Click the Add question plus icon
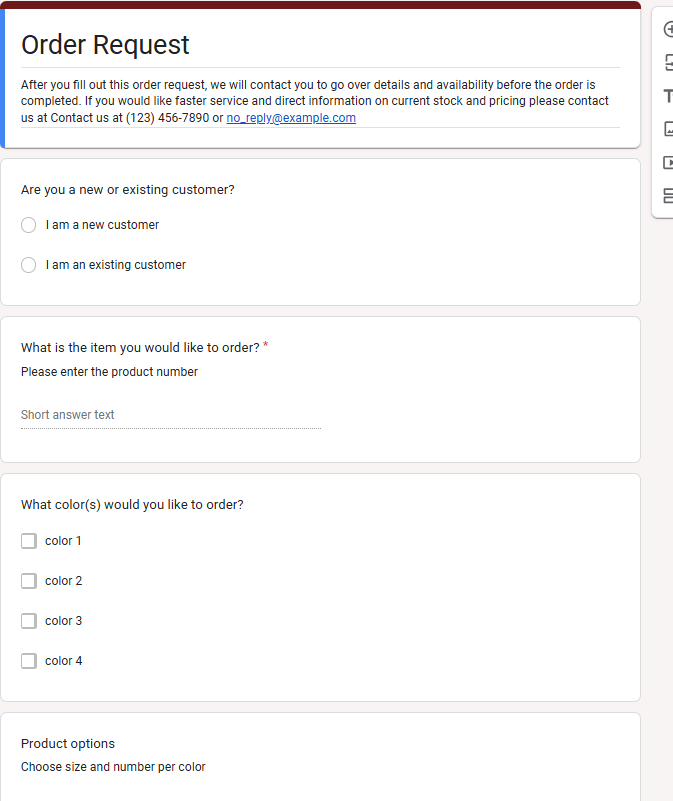This screenshot has width=673, height=801. pyautogui.click(x=668, y=30)
